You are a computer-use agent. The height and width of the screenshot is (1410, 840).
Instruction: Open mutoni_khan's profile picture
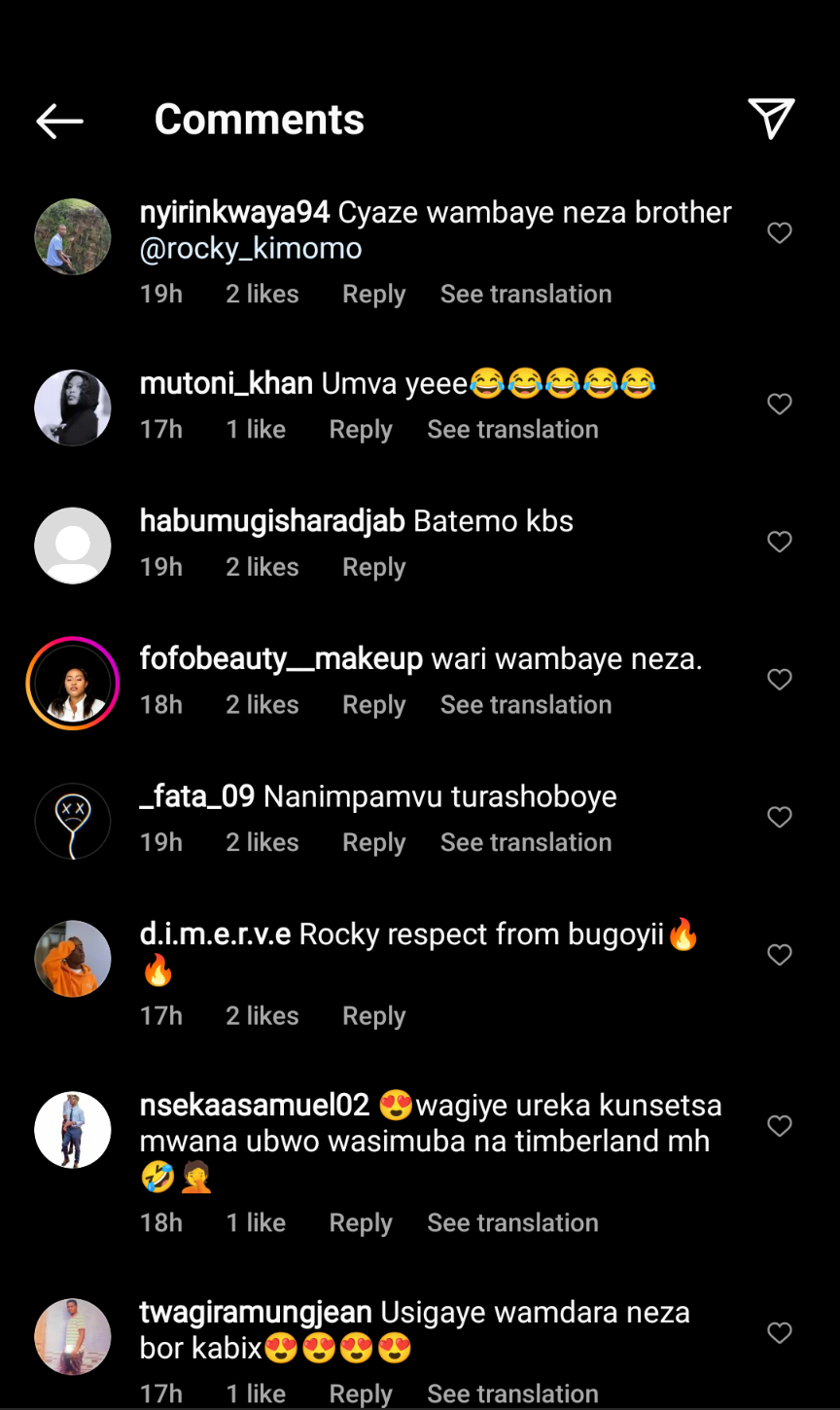click(73, 407)
